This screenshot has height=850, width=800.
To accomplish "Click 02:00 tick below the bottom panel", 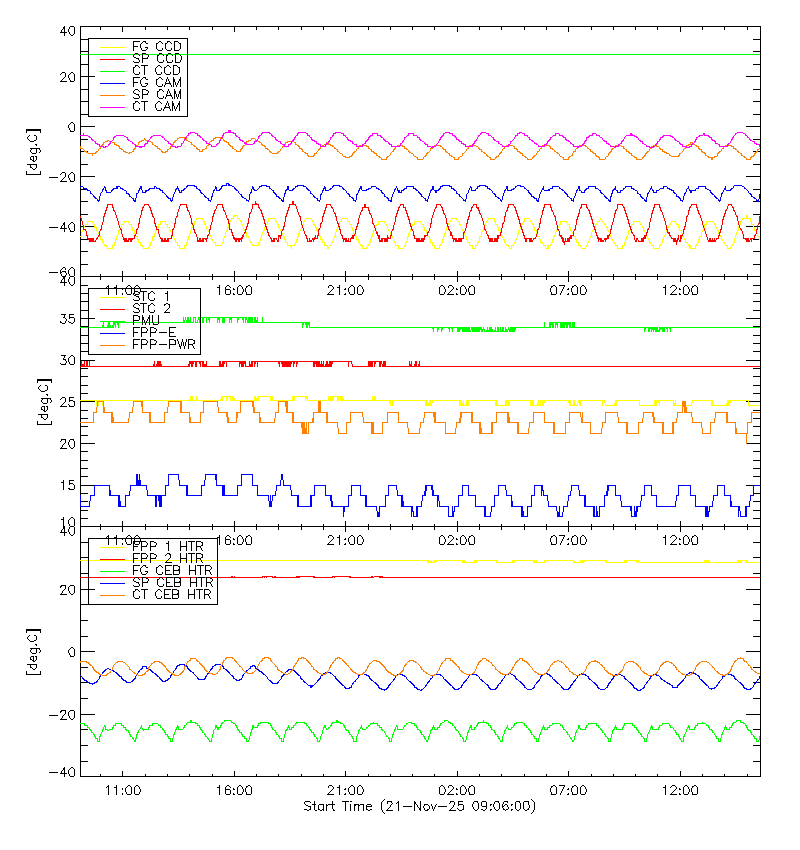I will (x=457, y=790).
